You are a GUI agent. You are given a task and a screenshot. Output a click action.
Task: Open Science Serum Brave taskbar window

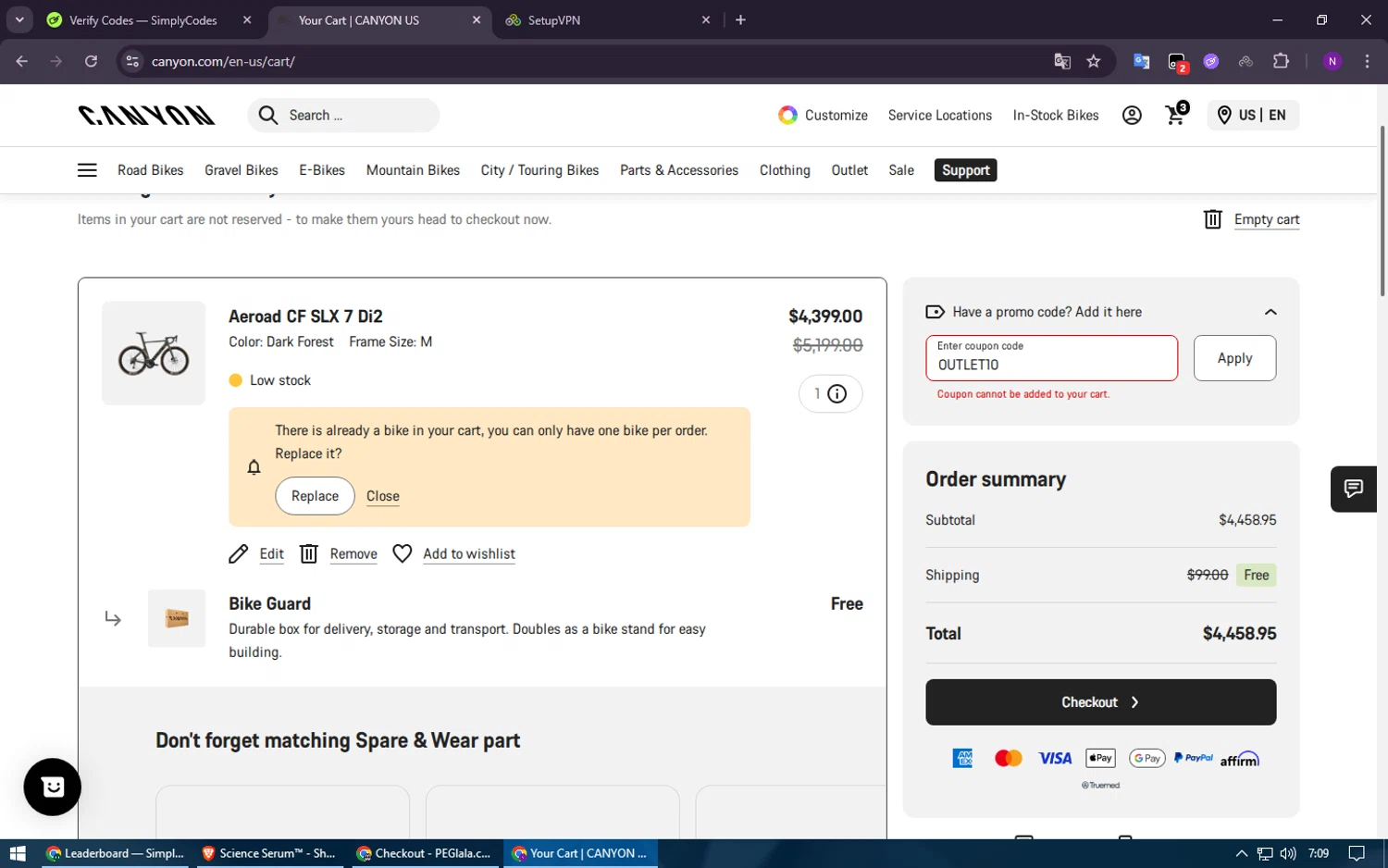268,853
